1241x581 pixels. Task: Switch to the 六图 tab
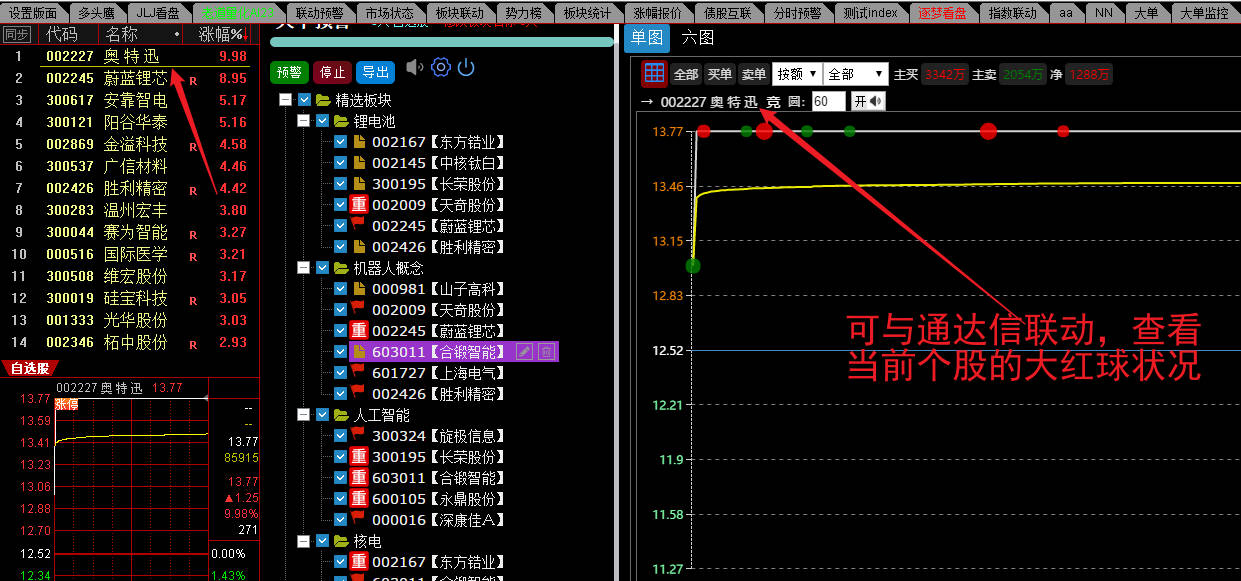coord(698,38)
